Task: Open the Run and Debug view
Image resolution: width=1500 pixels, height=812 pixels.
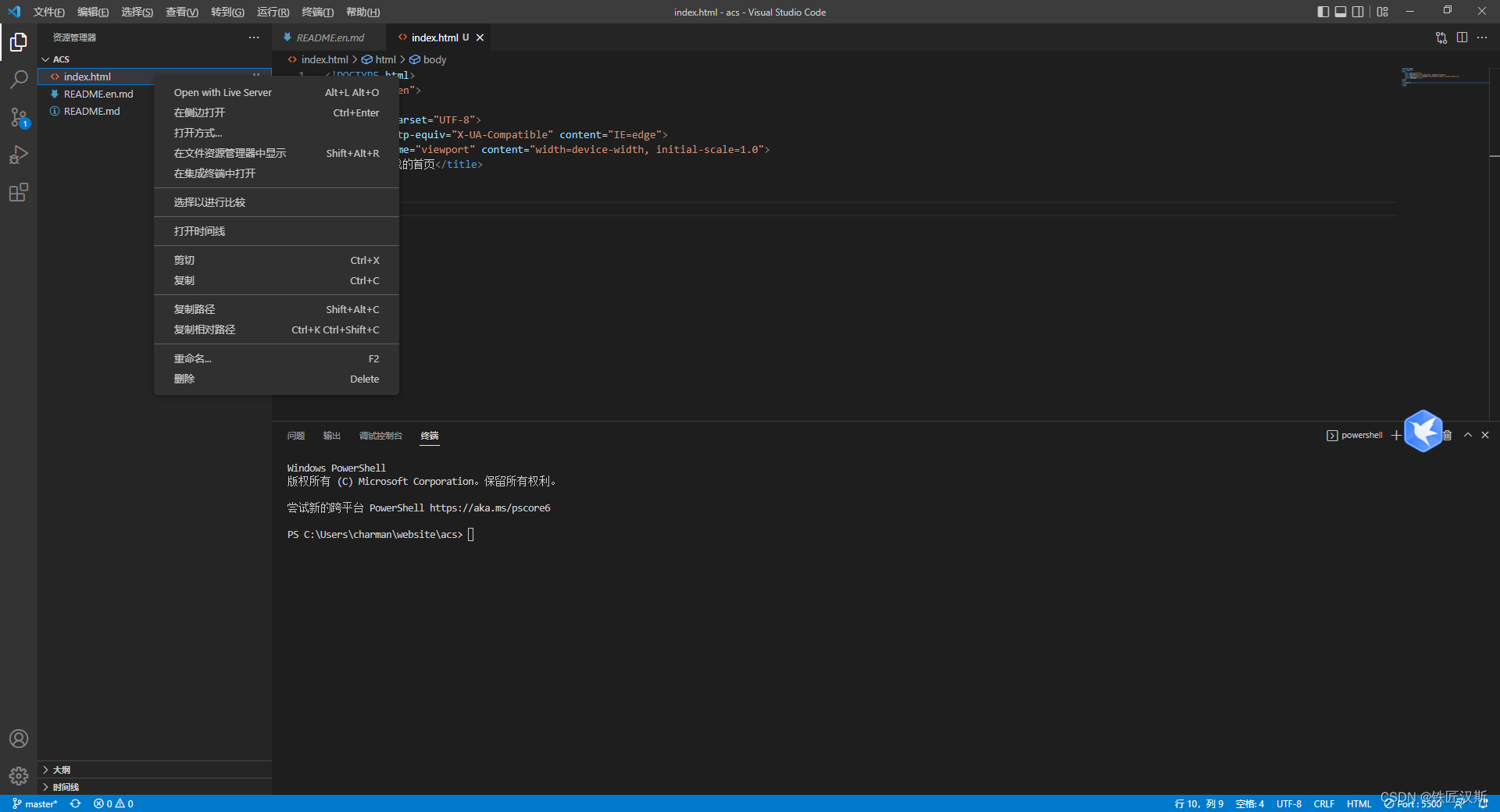Action: coord(19,155)
